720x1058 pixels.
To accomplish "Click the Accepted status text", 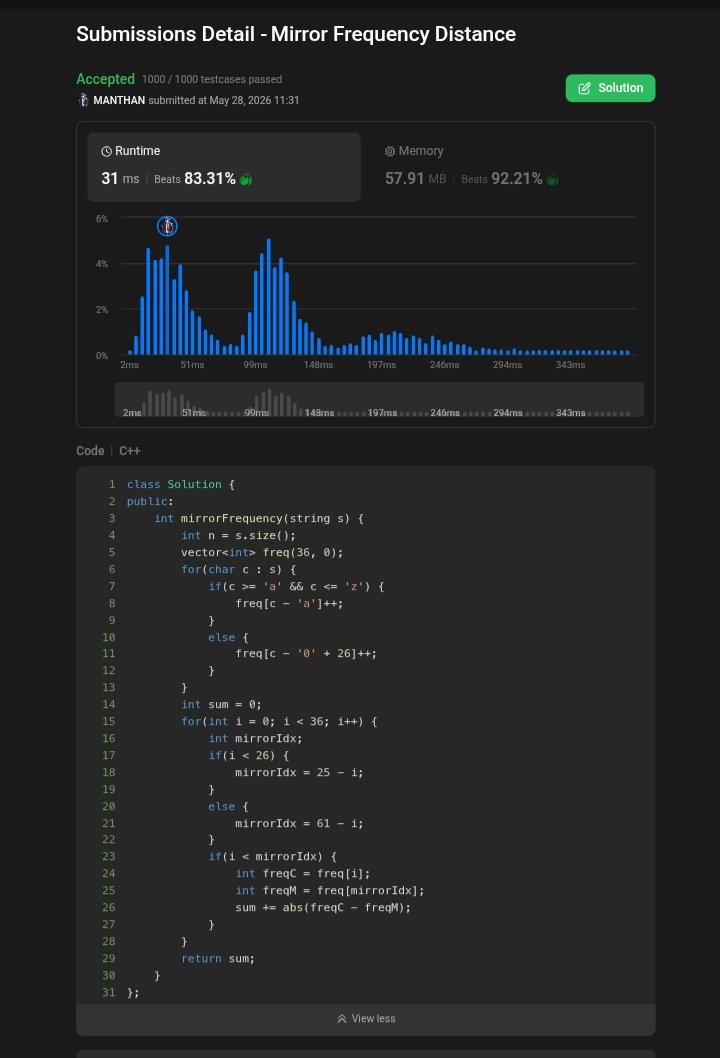I will (105, 79).
